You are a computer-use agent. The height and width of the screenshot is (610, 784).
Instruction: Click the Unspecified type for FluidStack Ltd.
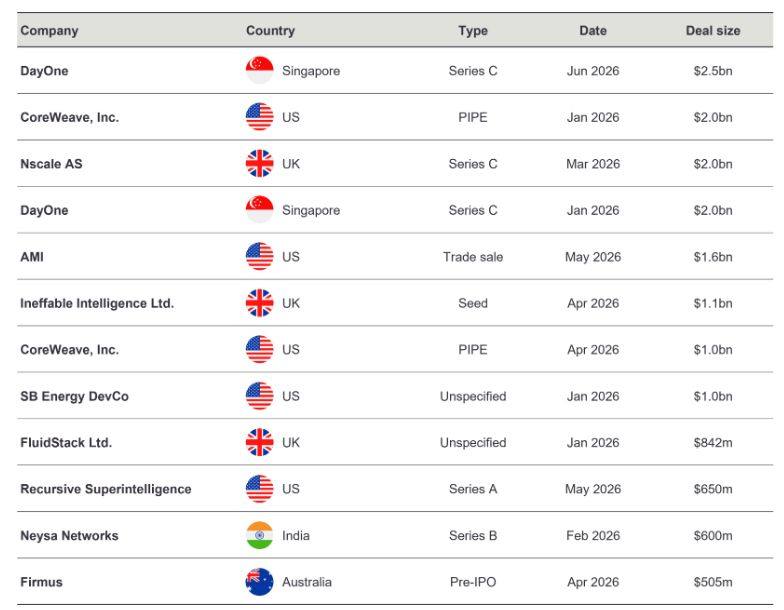coord(472,442)
